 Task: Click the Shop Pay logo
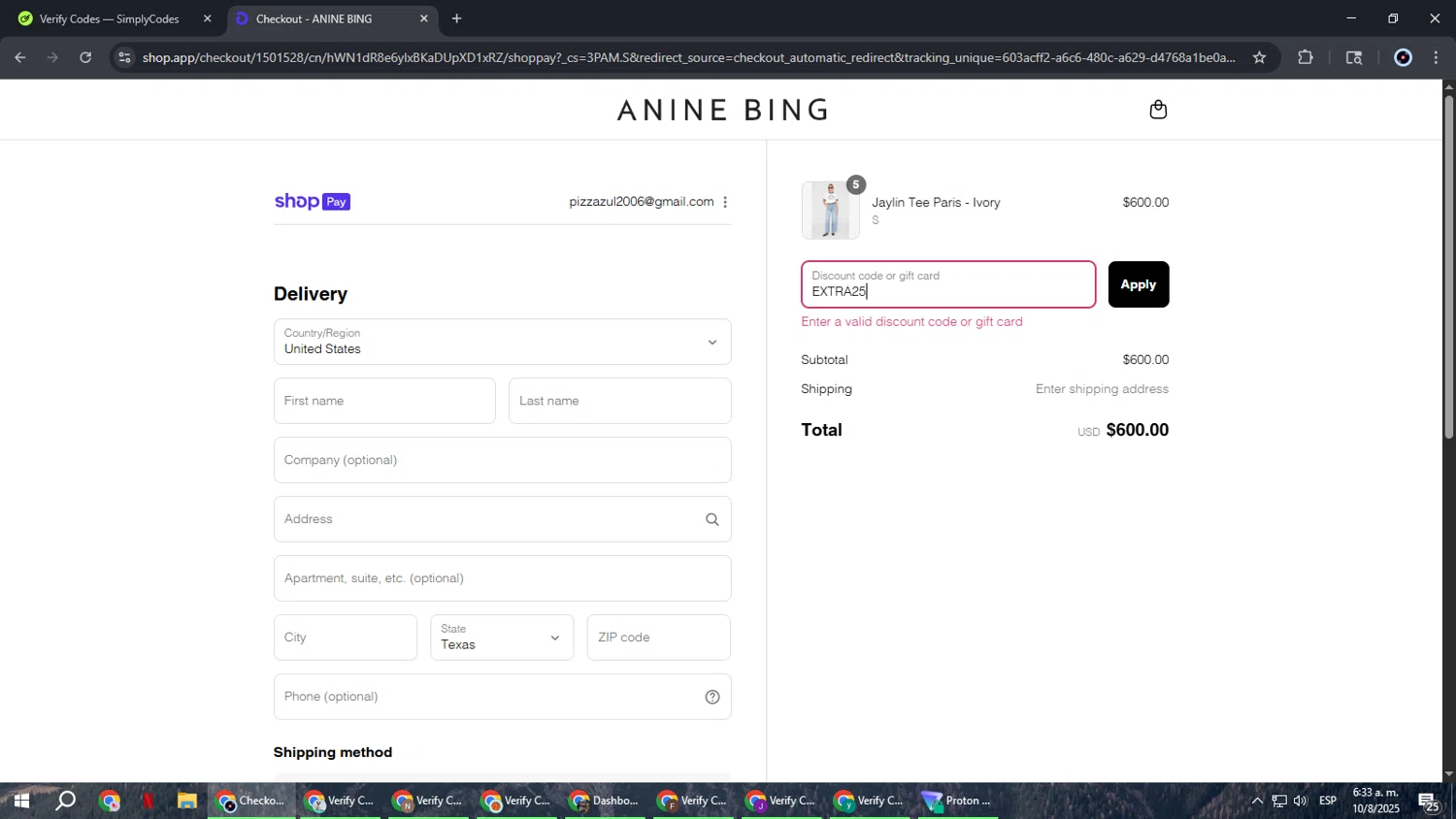tap(312, 202)
